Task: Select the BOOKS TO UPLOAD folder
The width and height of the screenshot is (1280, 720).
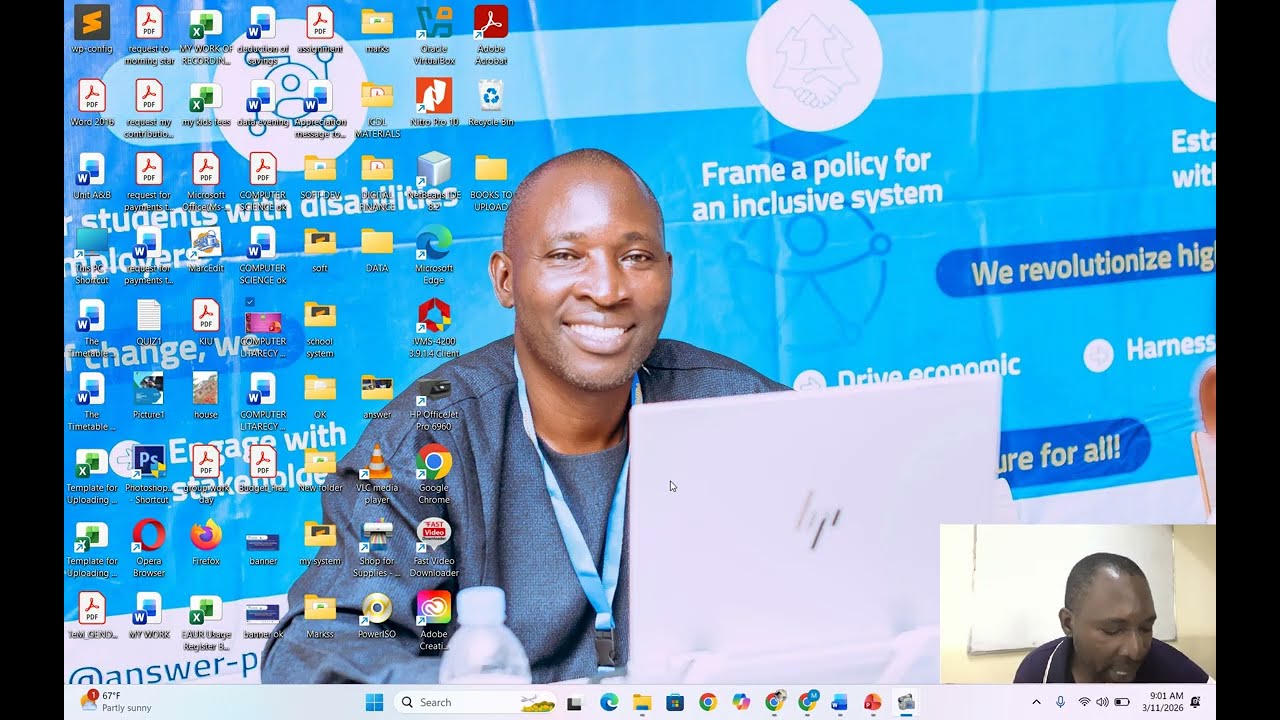Action: coord(491,181)
